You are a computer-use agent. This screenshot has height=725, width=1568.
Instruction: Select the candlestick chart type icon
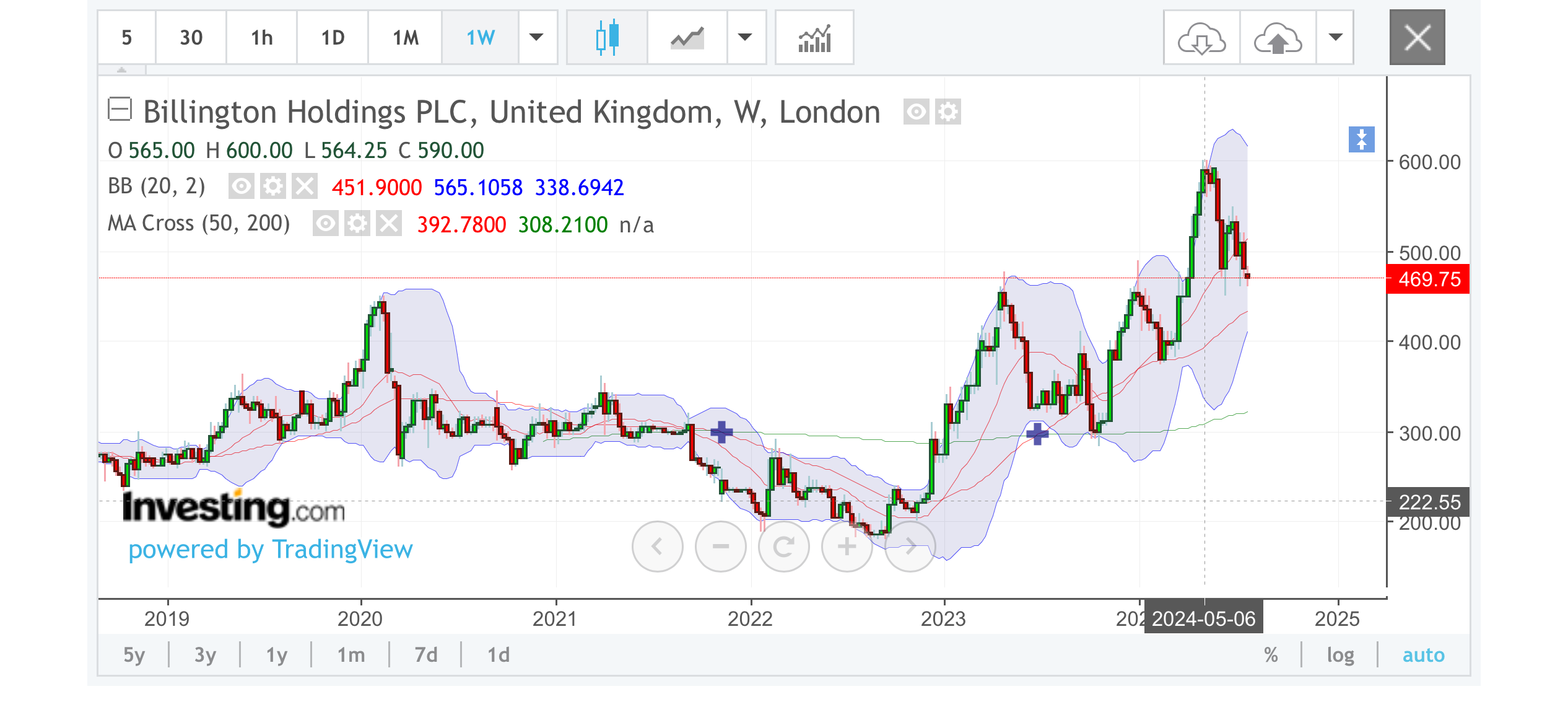point(607,37)
